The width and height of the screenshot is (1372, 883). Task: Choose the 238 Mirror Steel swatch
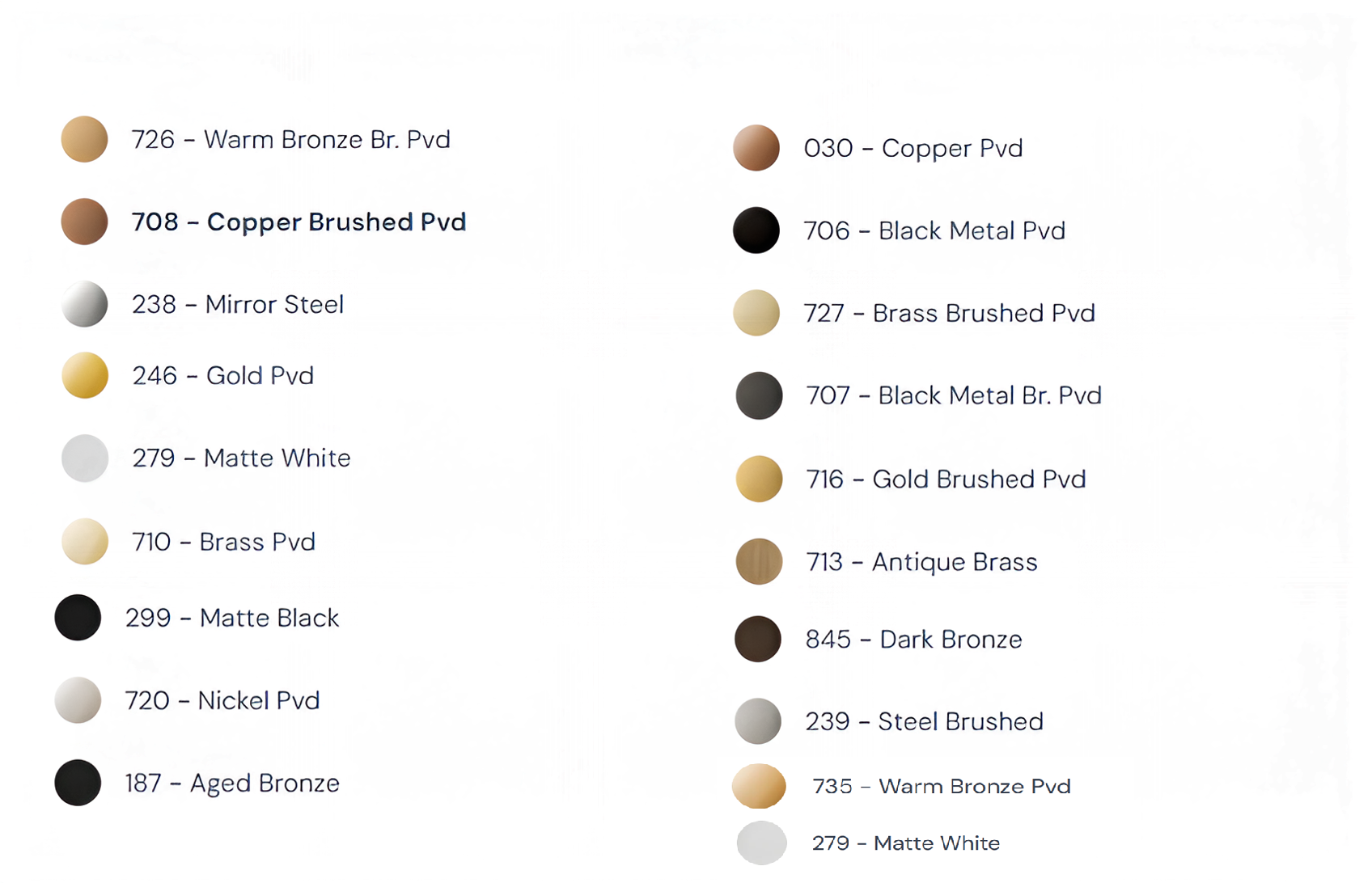pyautogui.click(x=84, y=304)
